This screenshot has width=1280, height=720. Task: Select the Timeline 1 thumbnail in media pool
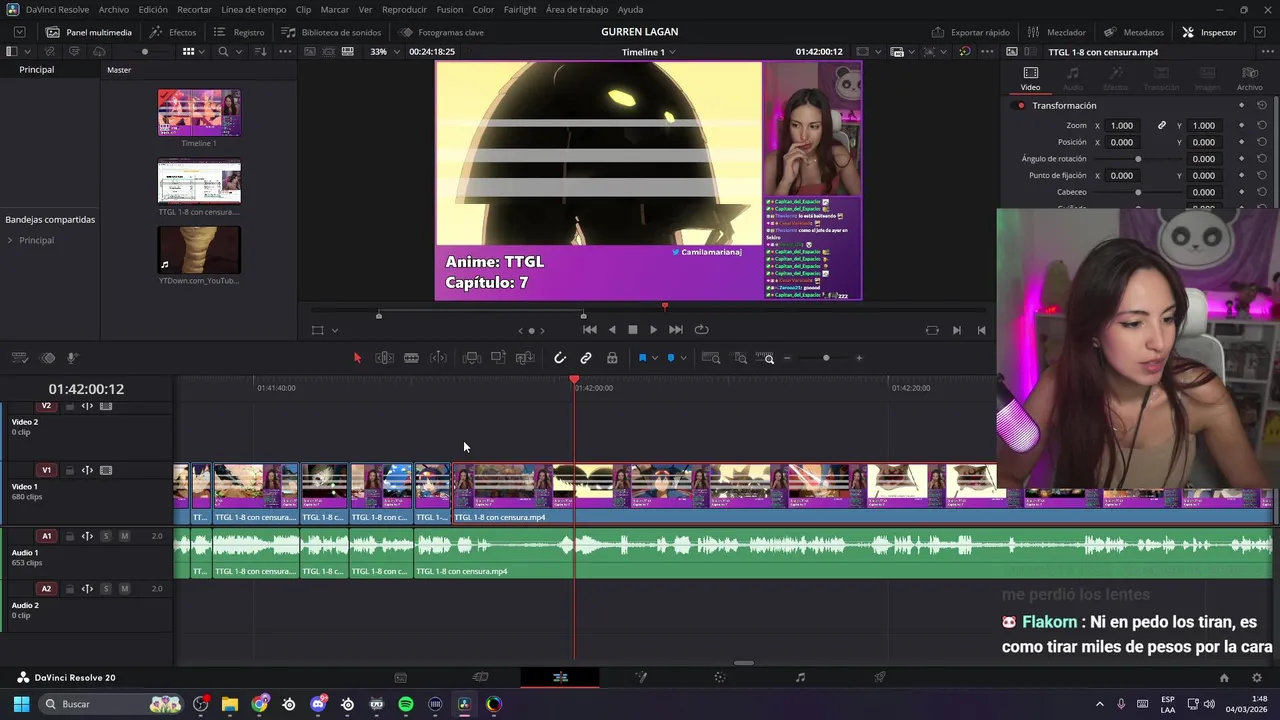(199, 112)
